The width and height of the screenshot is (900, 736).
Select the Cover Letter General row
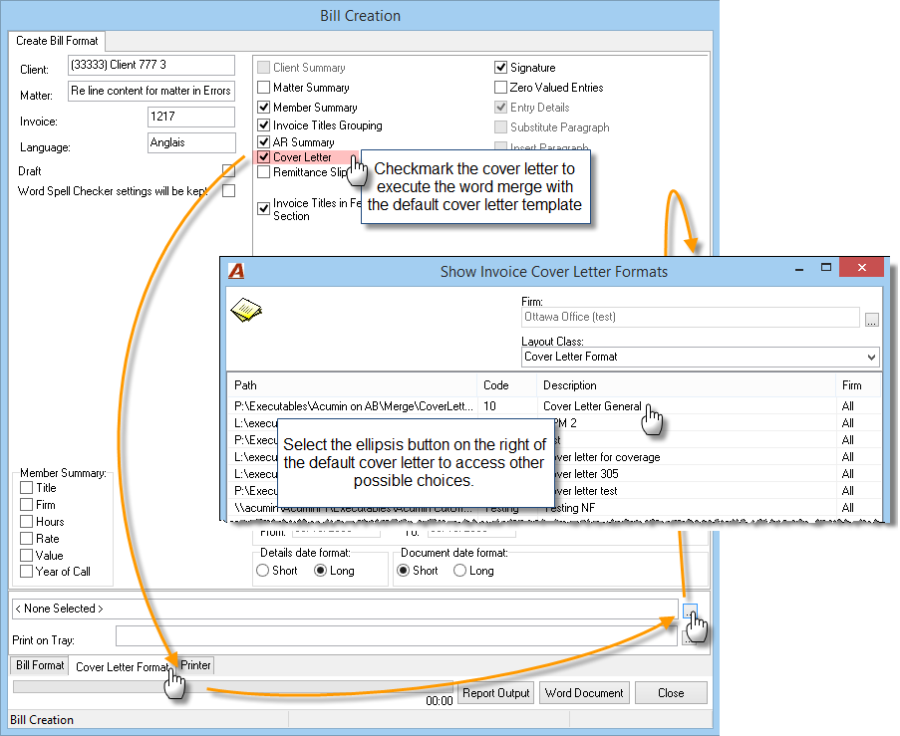(554, 406)
